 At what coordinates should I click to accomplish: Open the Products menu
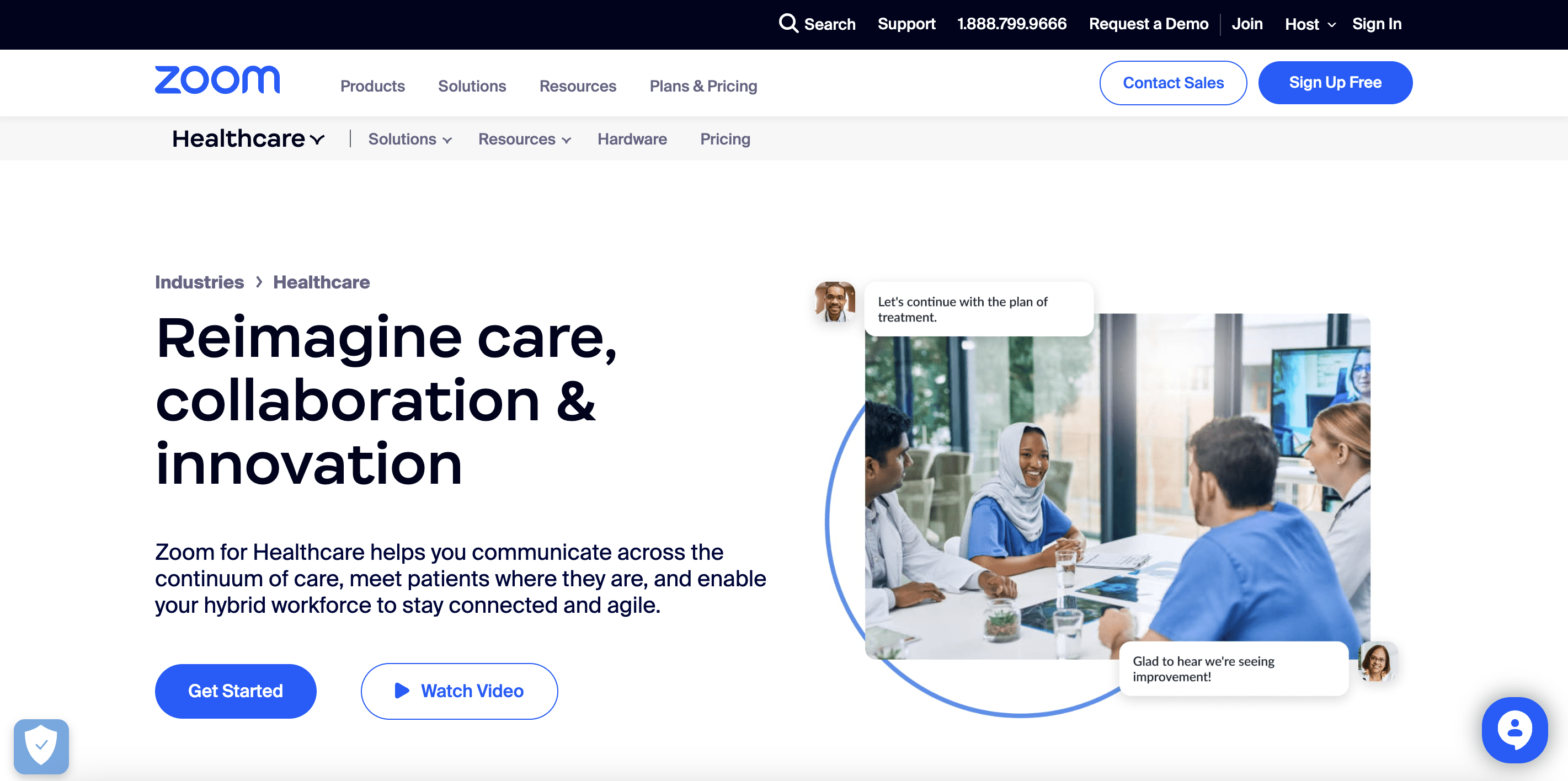pyautogui.click(x=372, y=86)
